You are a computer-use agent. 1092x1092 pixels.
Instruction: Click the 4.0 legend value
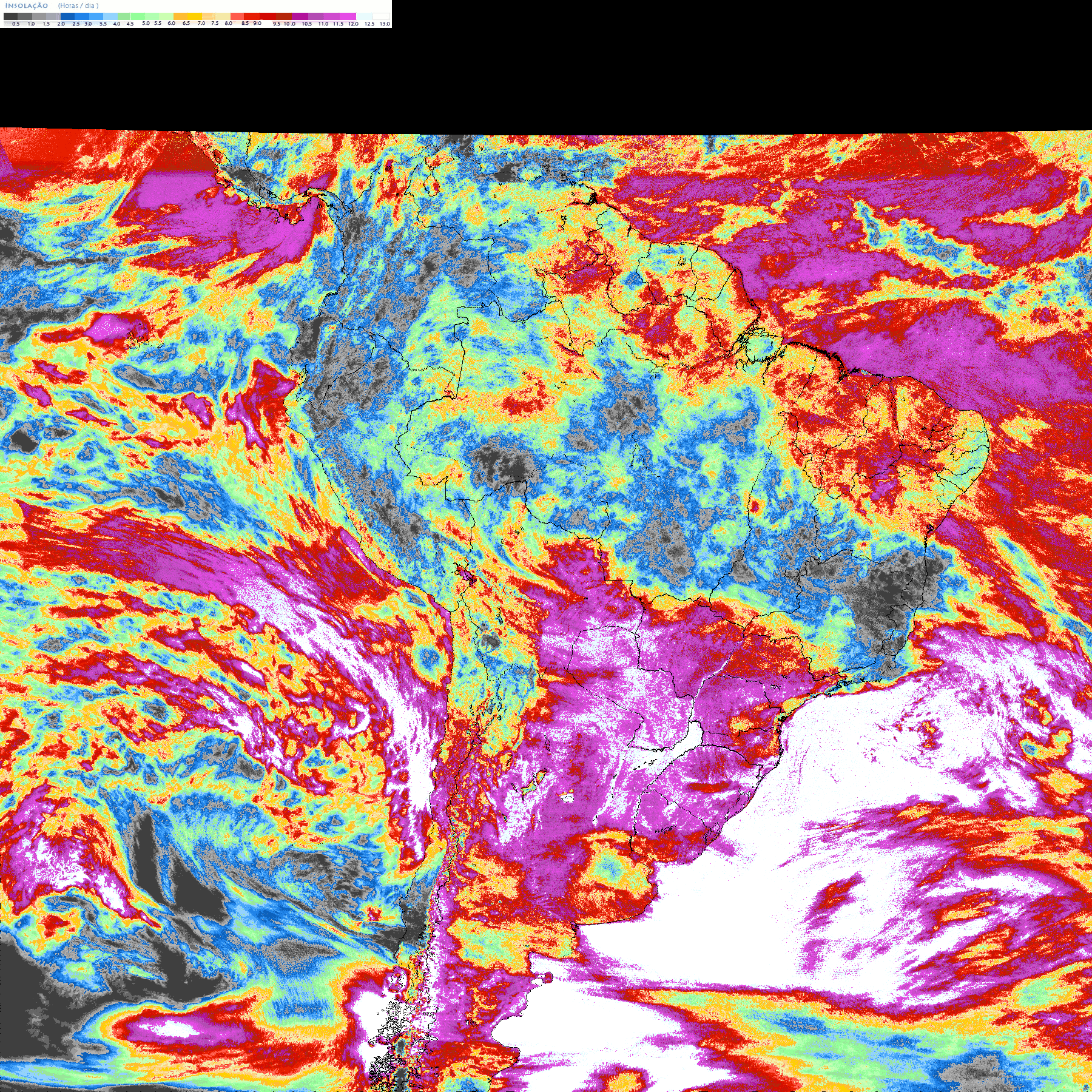(x=116, y=24)
